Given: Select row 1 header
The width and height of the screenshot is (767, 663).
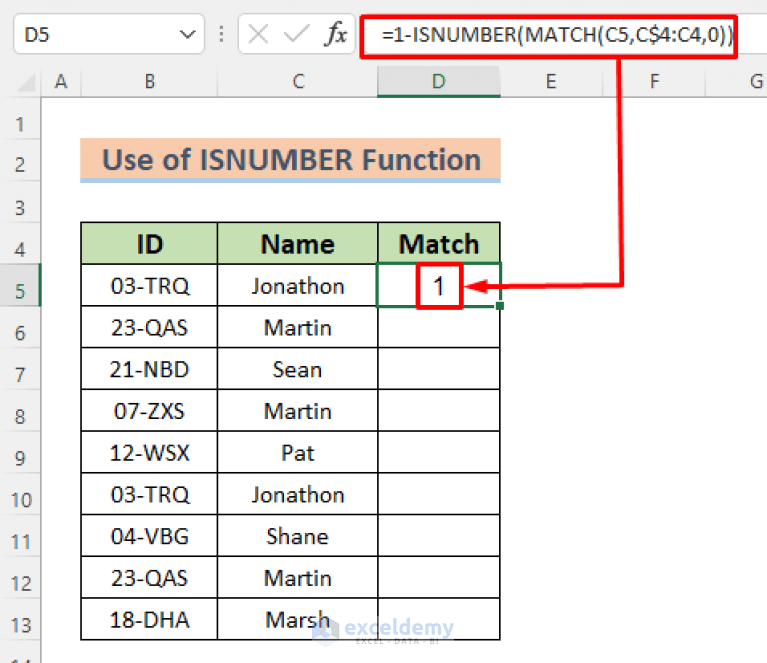Looking at the screenshot, I should click(x=20, y=119).
